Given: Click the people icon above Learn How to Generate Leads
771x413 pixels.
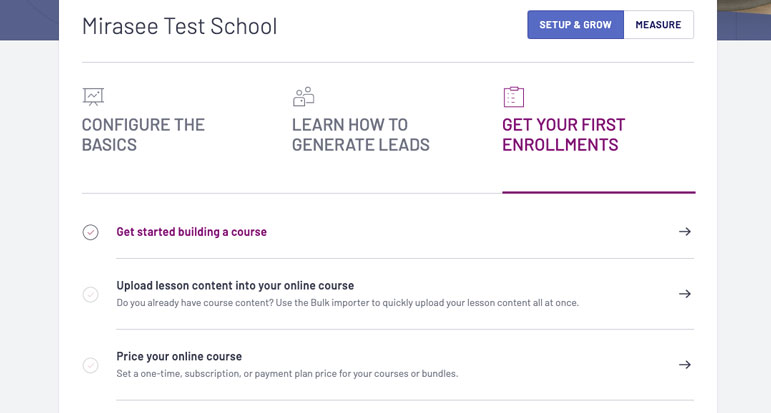Looking at the screenshot, I should [x=303, y=97].
